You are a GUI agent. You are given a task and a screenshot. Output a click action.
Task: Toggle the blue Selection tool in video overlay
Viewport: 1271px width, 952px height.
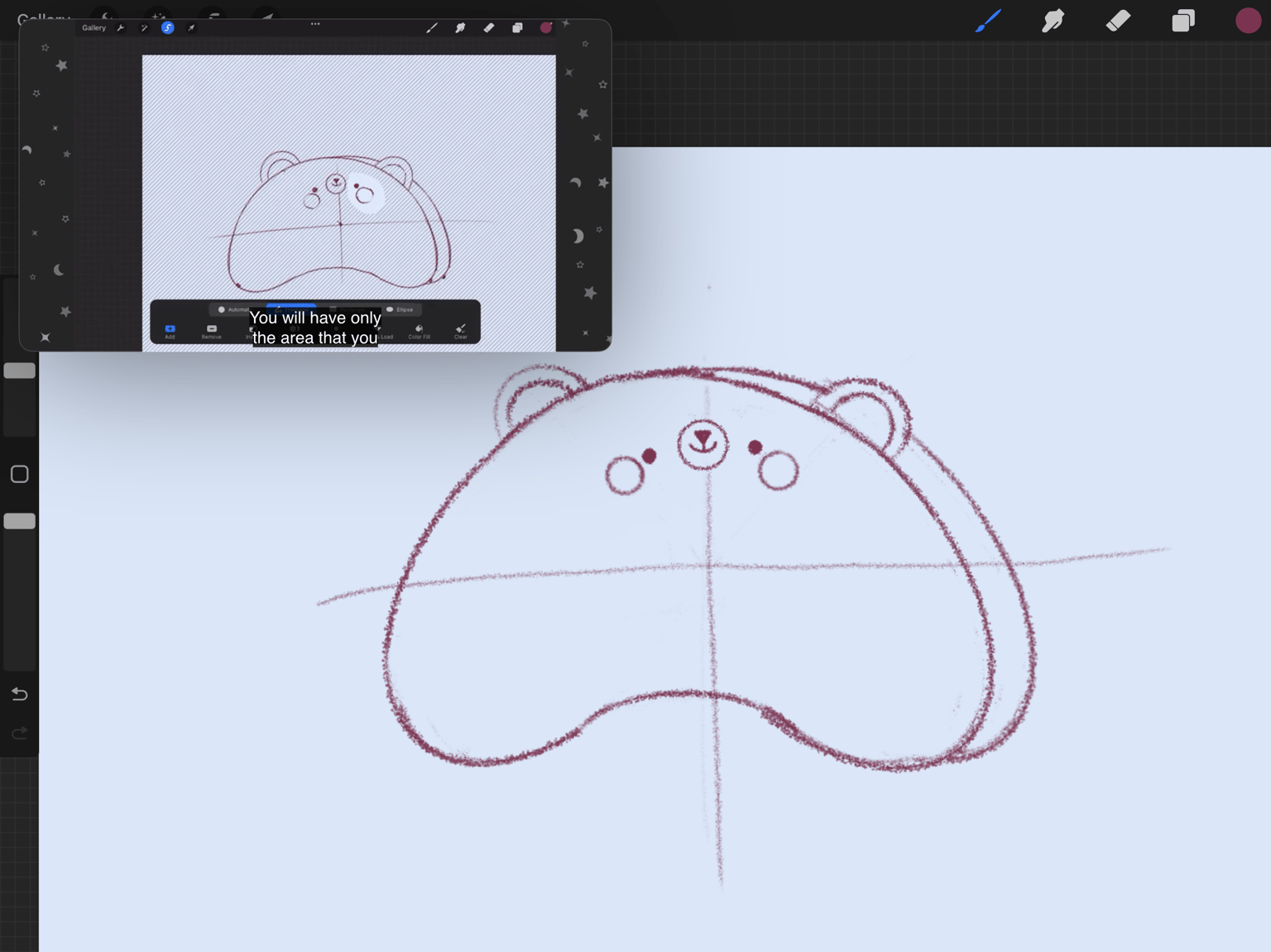167,28
